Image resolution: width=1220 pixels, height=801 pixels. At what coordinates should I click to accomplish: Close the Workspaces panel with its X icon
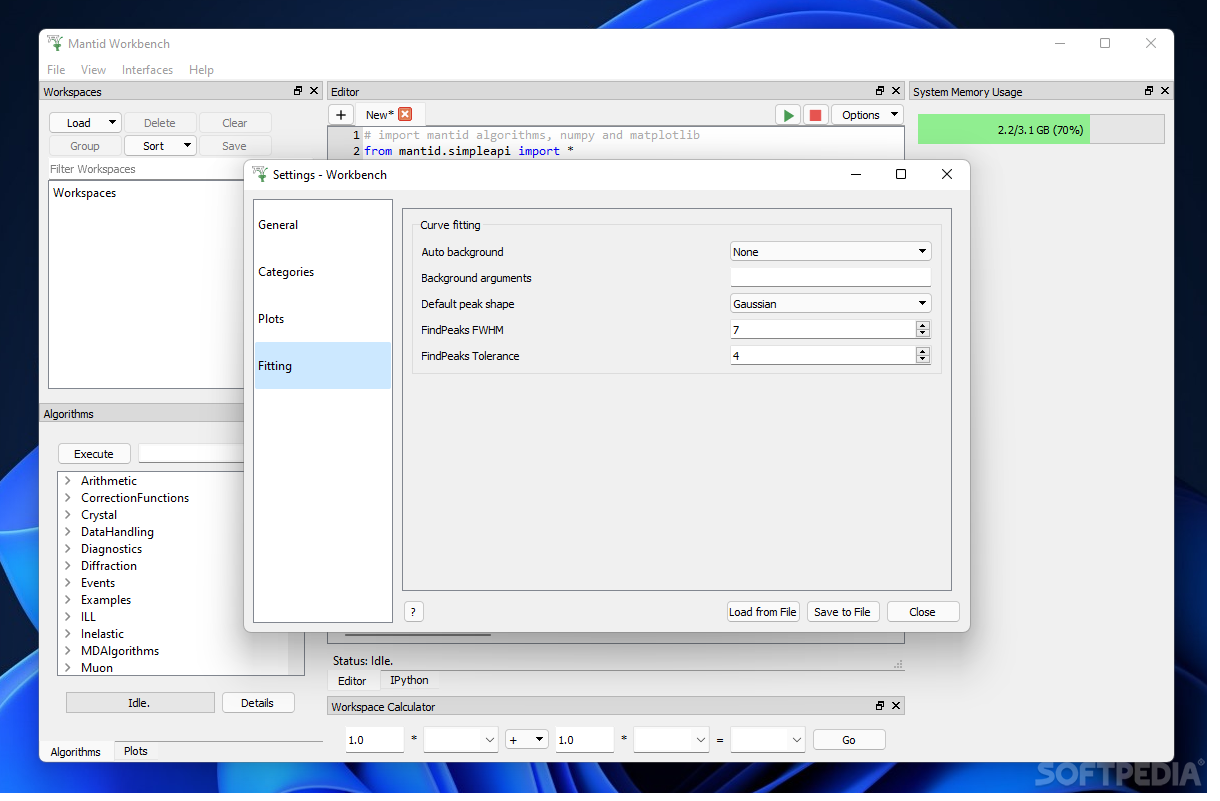(315, 91)
